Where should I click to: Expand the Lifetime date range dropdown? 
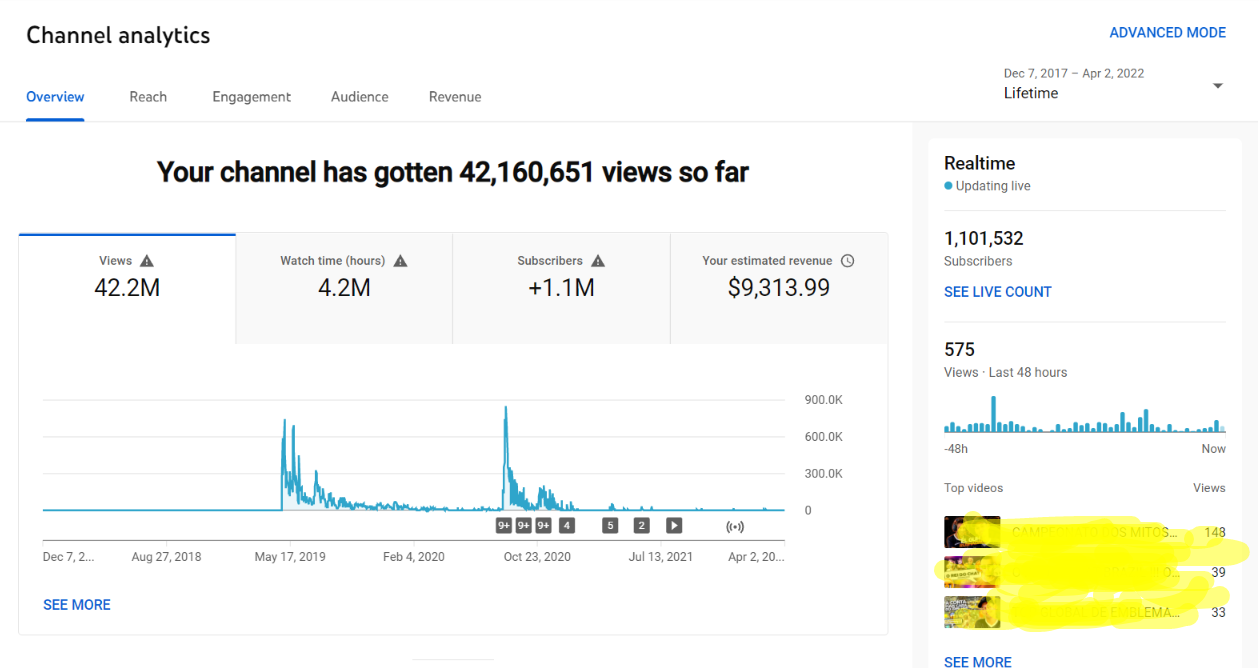coord(1217,86)
